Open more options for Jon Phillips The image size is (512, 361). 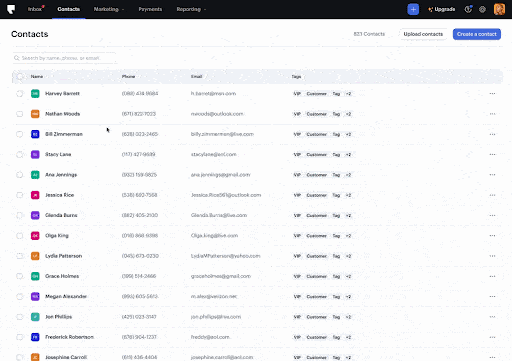pos(492,317)
